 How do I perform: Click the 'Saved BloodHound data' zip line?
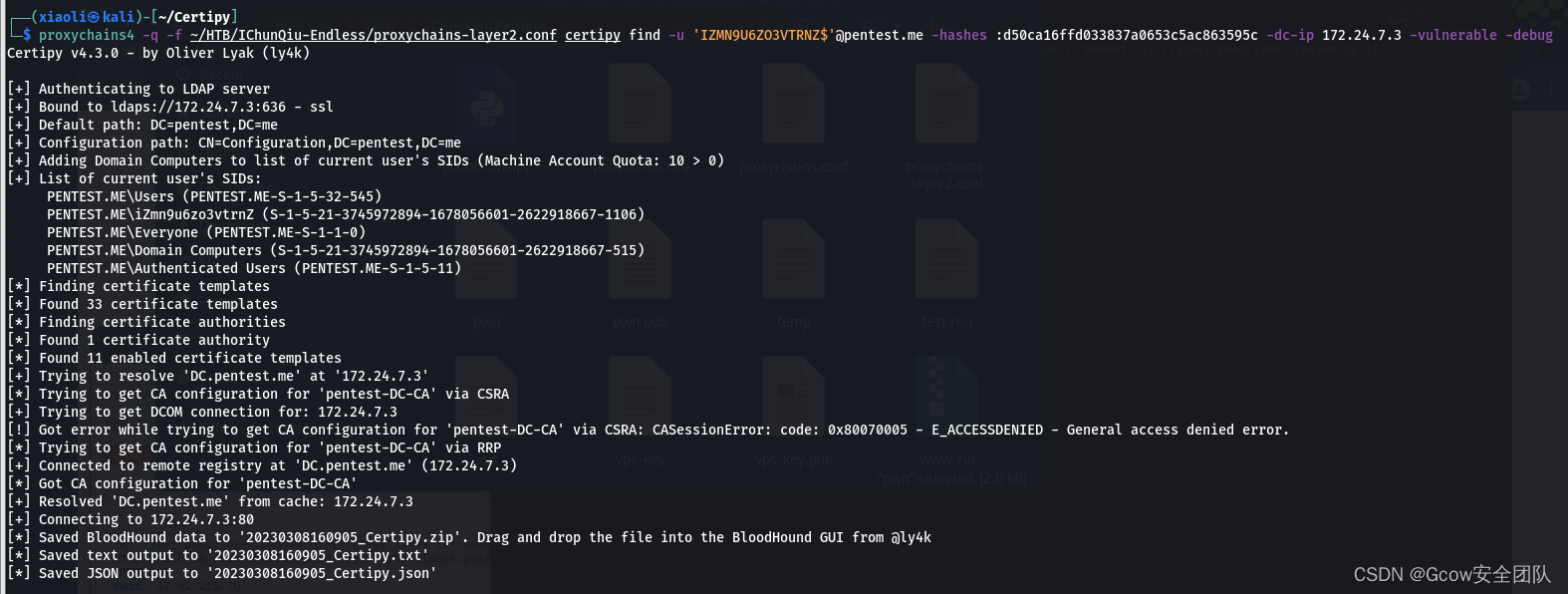coord(469,537)
